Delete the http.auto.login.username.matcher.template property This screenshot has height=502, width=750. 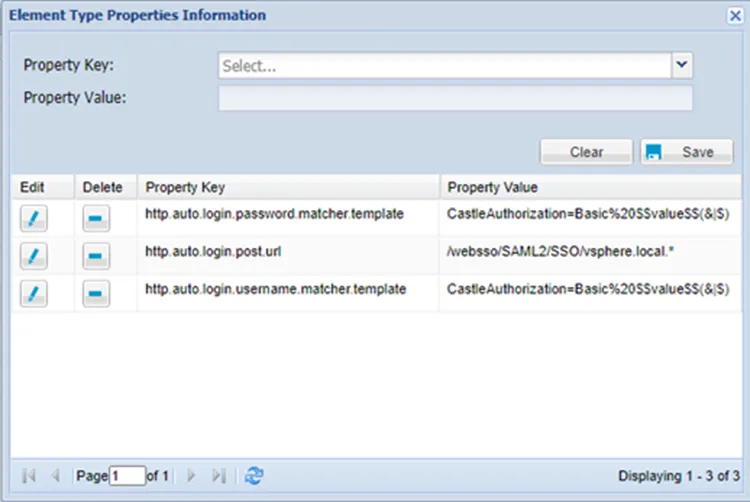coord(96,293)
